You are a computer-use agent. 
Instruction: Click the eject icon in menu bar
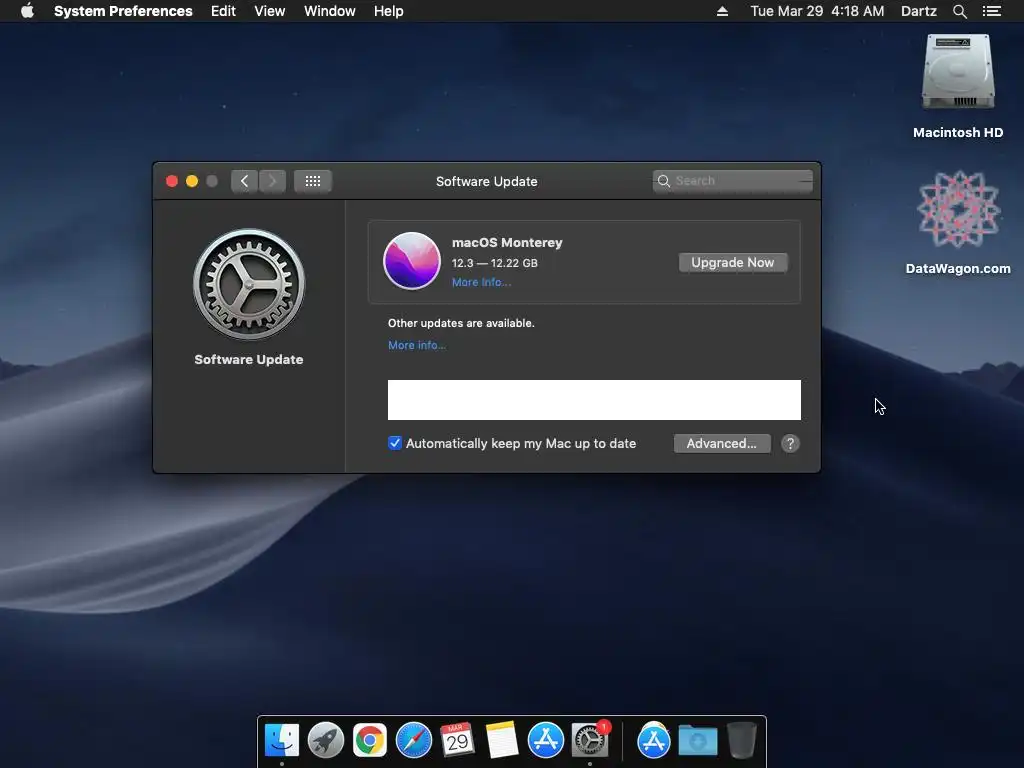(x=722, y=11)
